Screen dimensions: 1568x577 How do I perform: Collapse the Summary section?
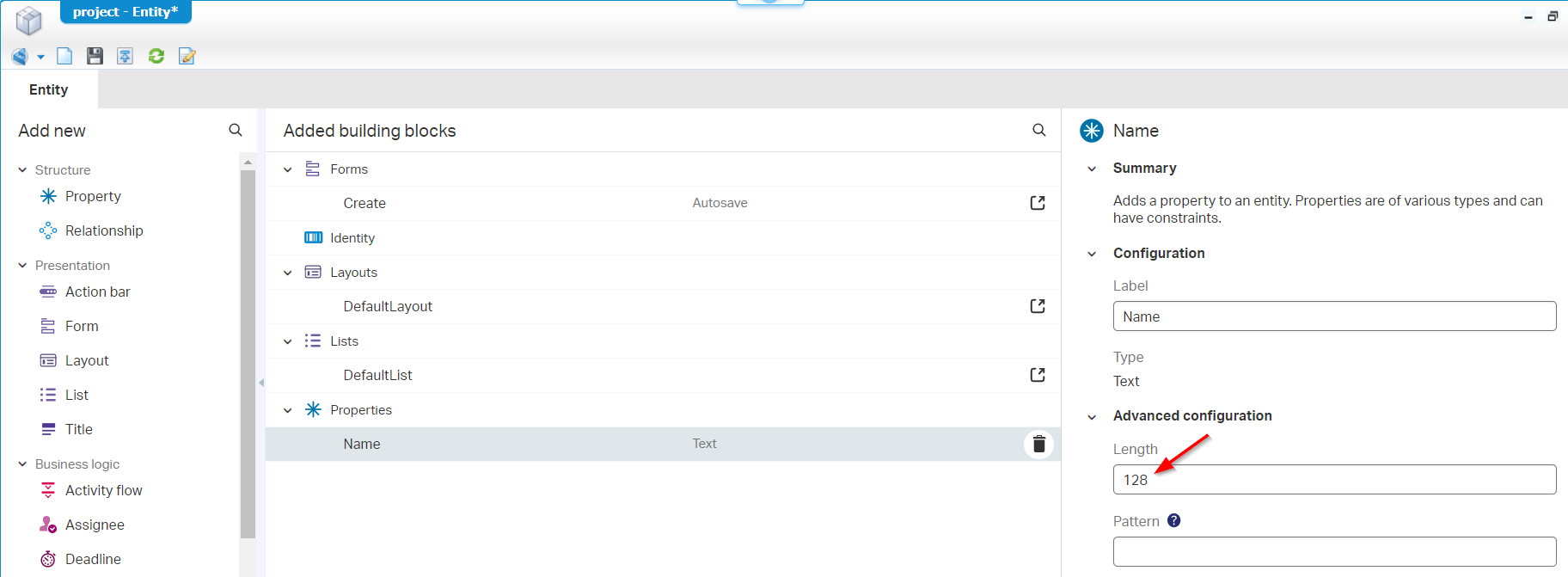[1092, 169]
